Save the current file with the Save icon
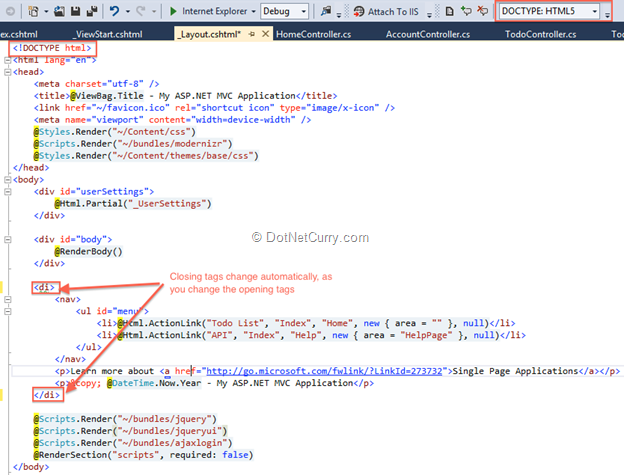 tap(75, 11)
